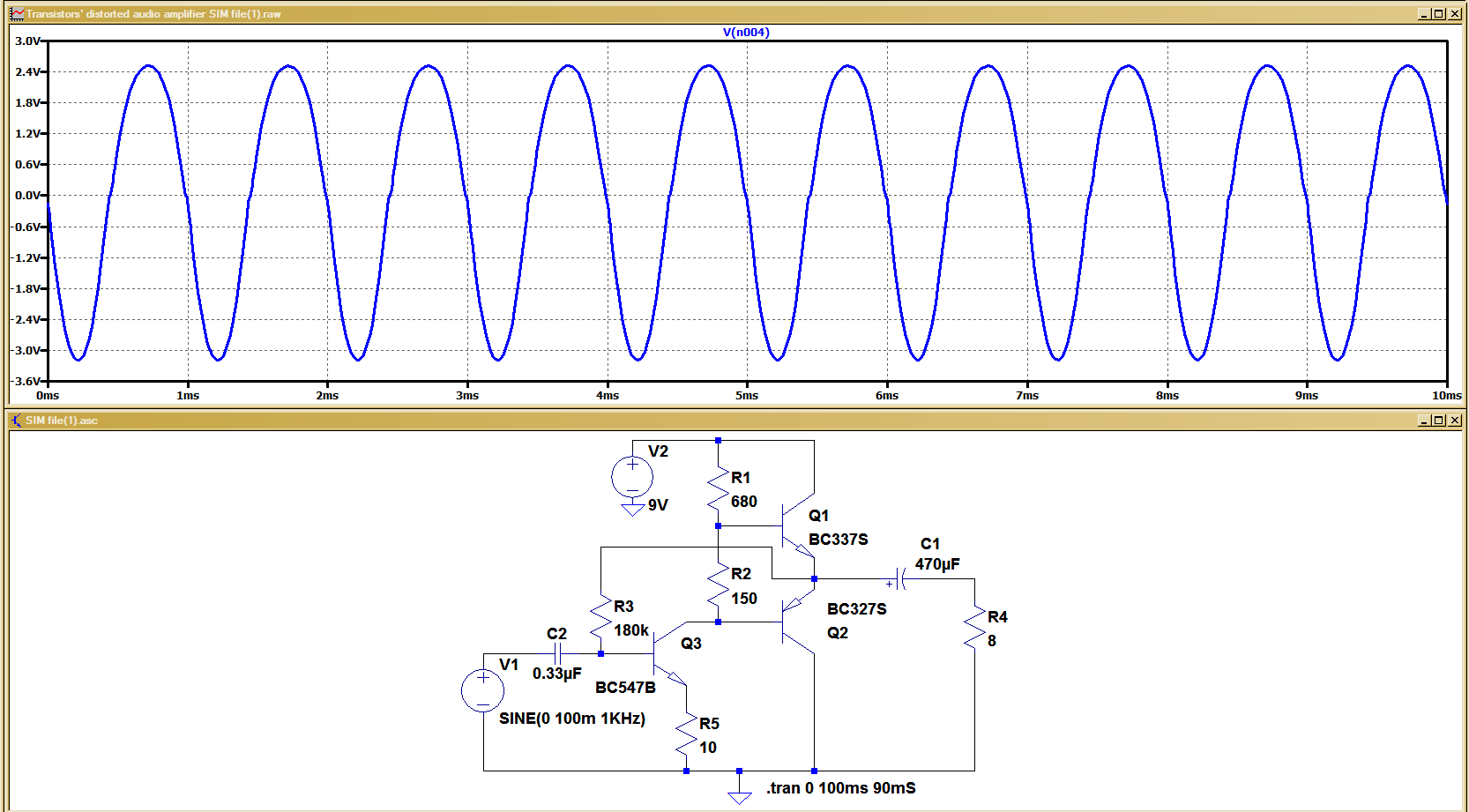Minimize the SIM file(1).asc schematic window
Viewport: 1469px width, 812px height.
[x=1423, y=421]
